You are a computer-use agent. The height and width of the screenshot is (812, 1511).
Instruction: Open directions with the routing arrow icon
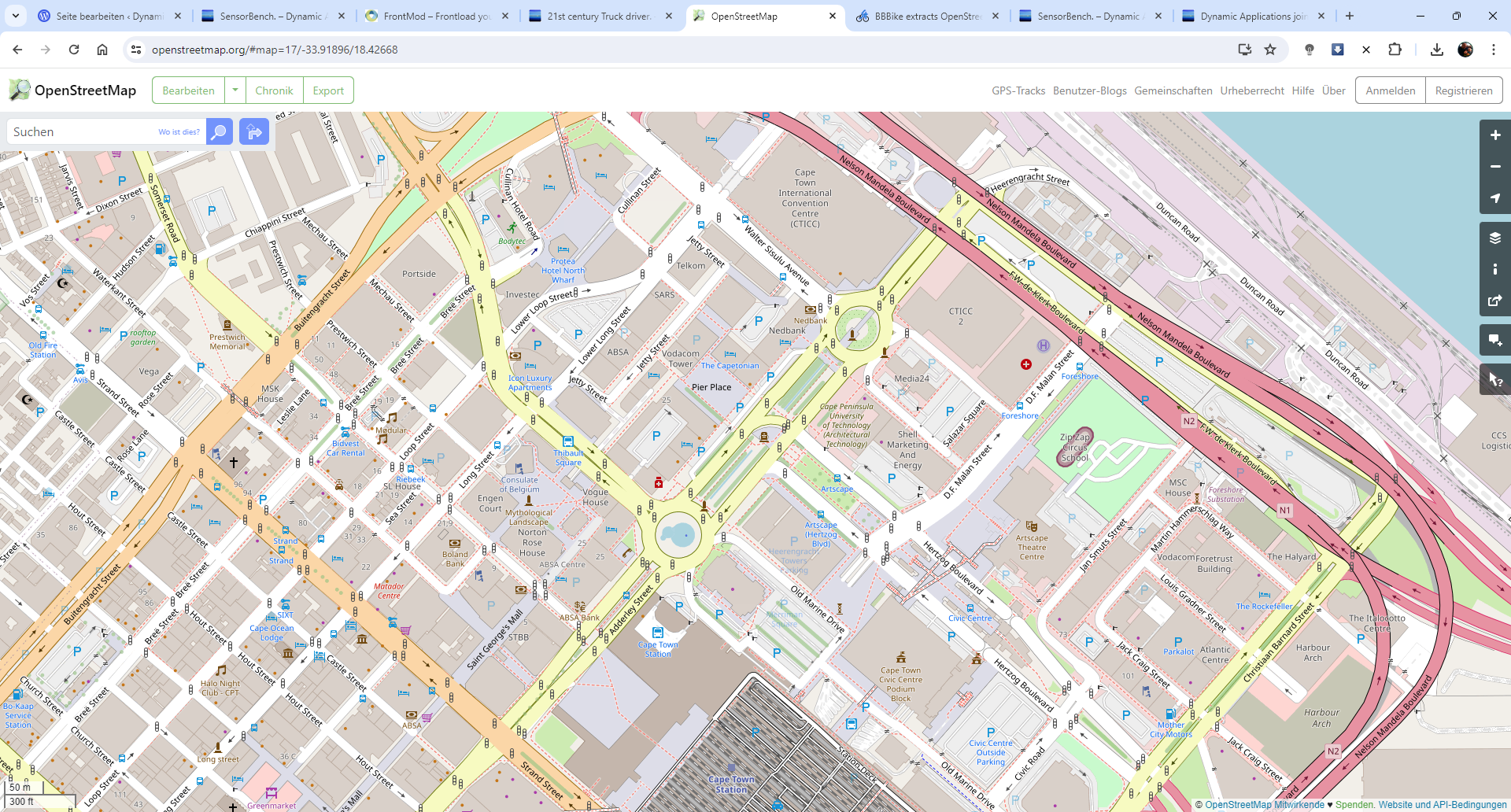253,131
